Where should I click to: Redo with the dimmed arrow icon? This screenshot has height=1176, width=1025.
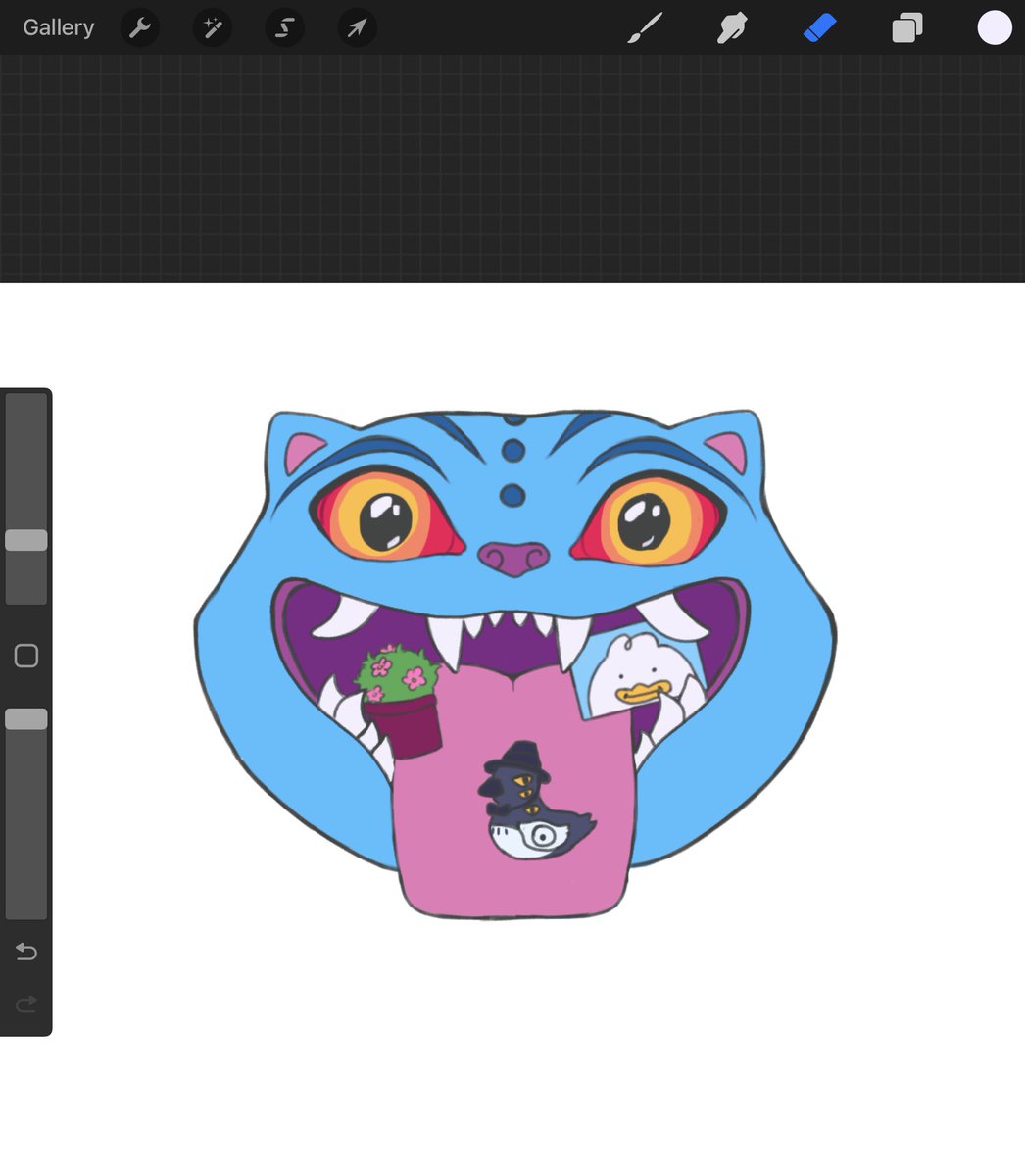pos(26,1004)
